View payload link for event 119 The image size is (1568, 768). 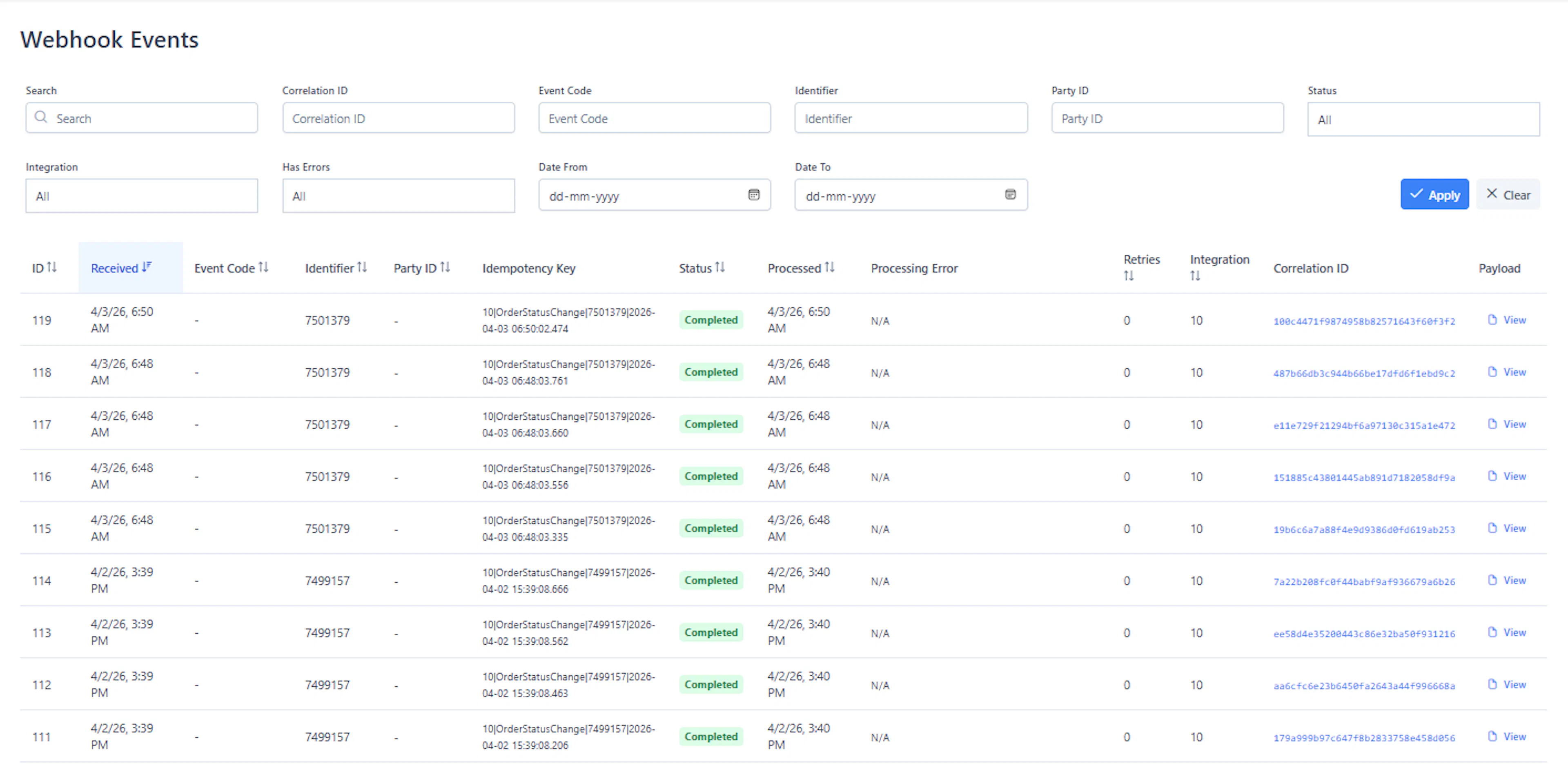click(1515, 320)
